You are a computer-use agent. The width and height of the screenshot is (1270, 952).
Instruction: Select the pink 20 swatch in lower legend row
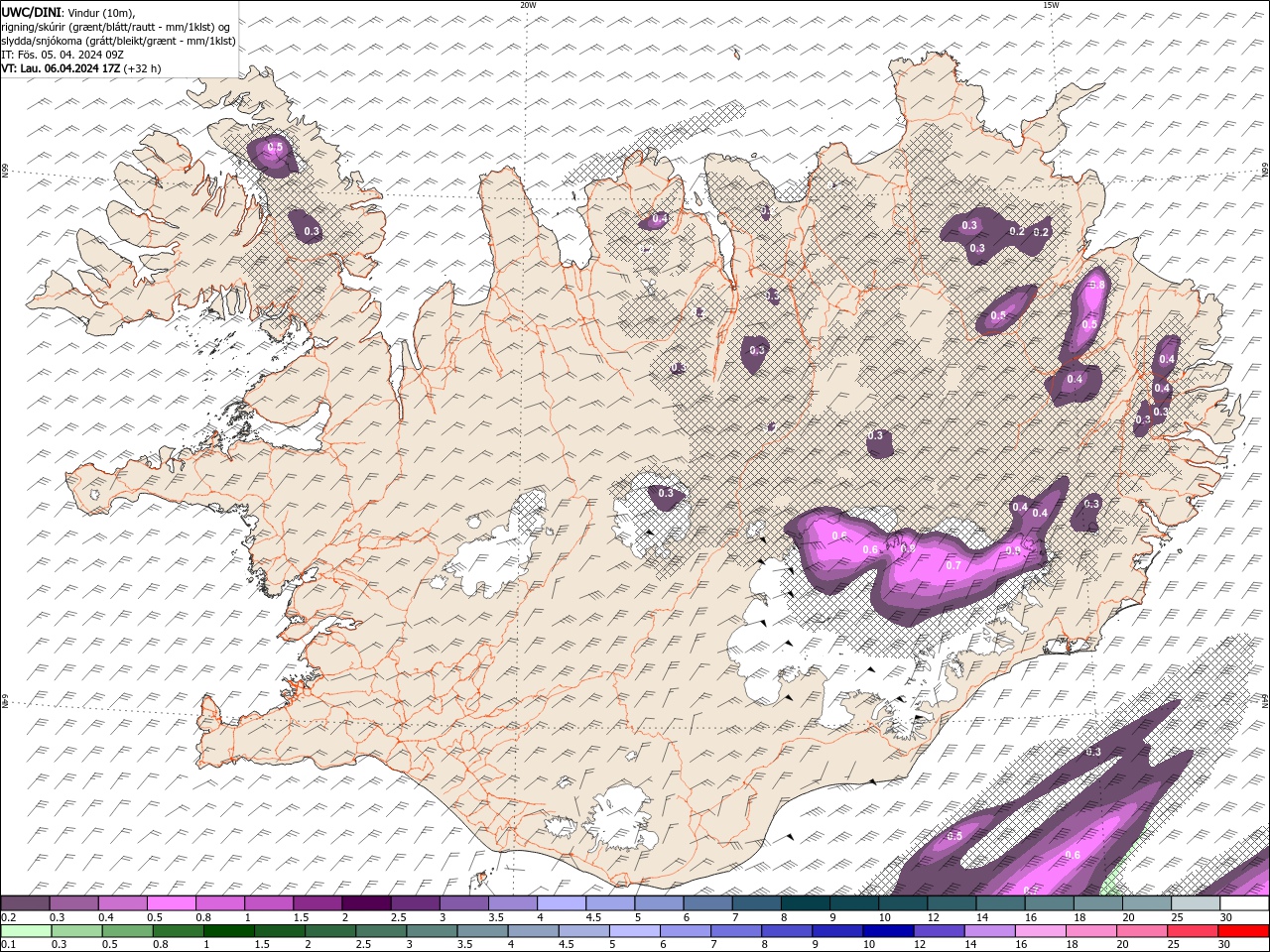tap(1141, 931)
